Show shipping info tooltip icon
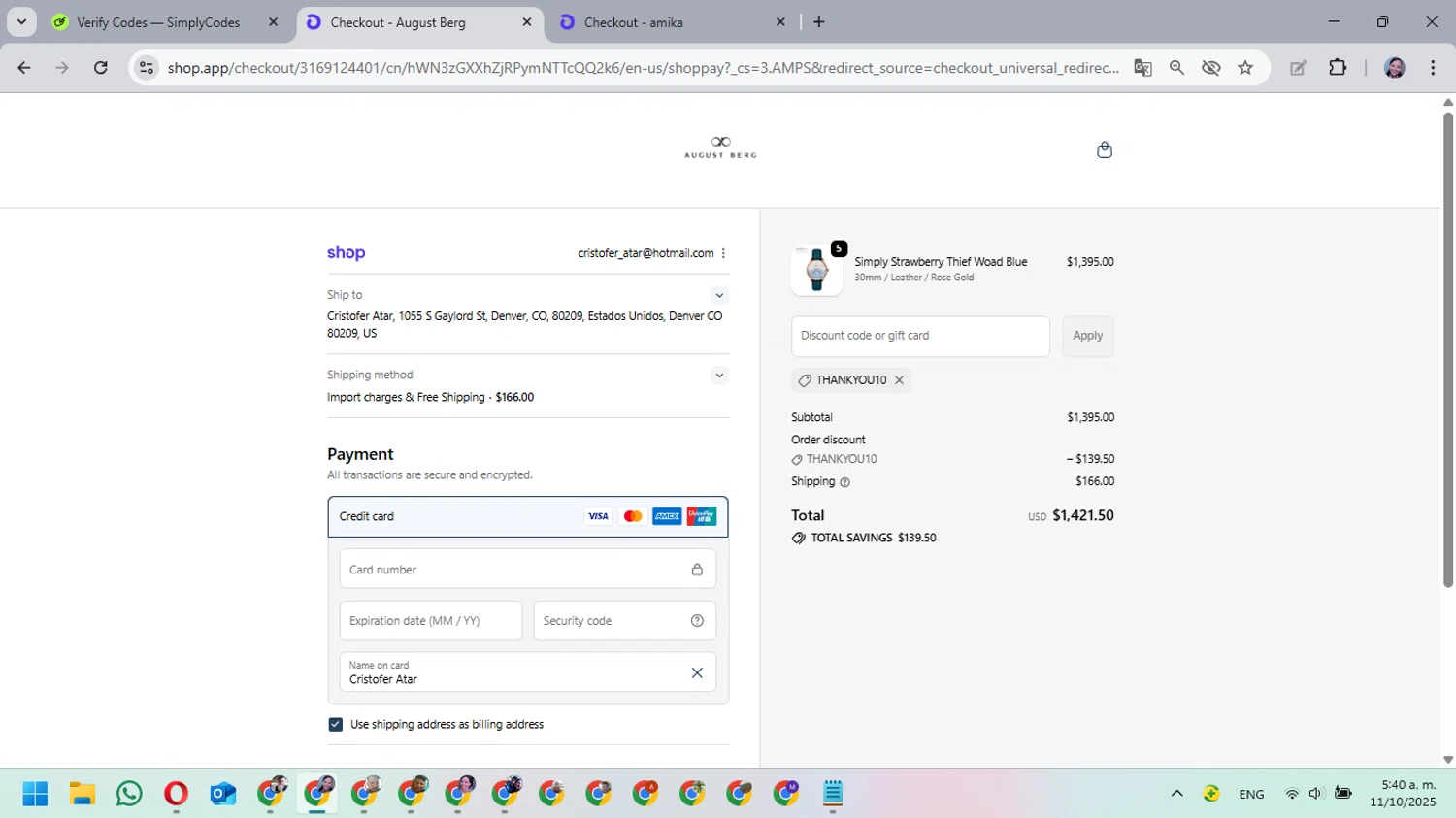The height and width of the screenshot is (818, 1456). point(844,482)
